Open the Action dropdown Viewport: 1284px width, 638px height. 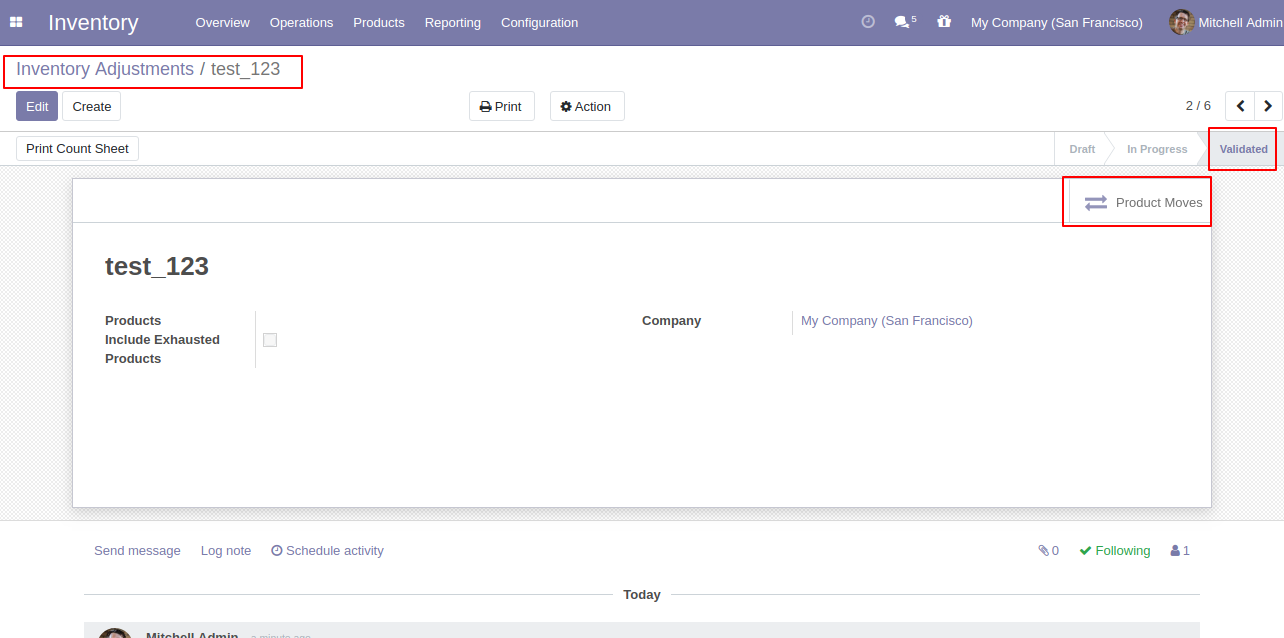(587, 107)
